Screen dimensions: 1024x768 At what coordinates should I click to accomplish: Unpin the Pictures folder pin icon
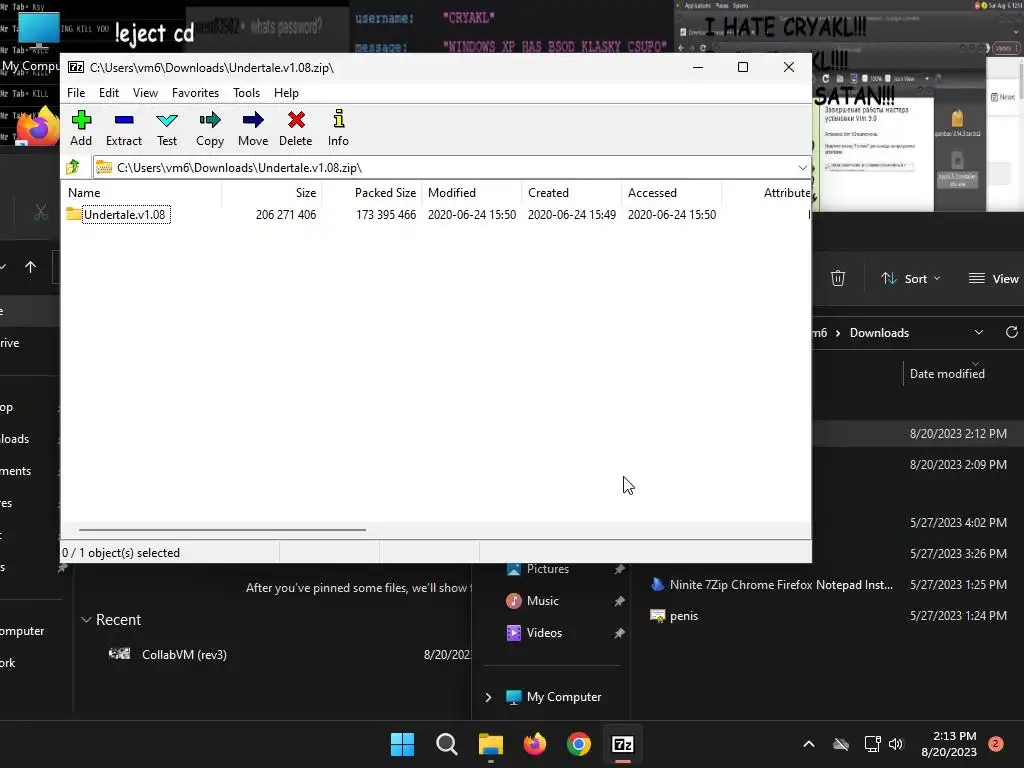[618, 569]
